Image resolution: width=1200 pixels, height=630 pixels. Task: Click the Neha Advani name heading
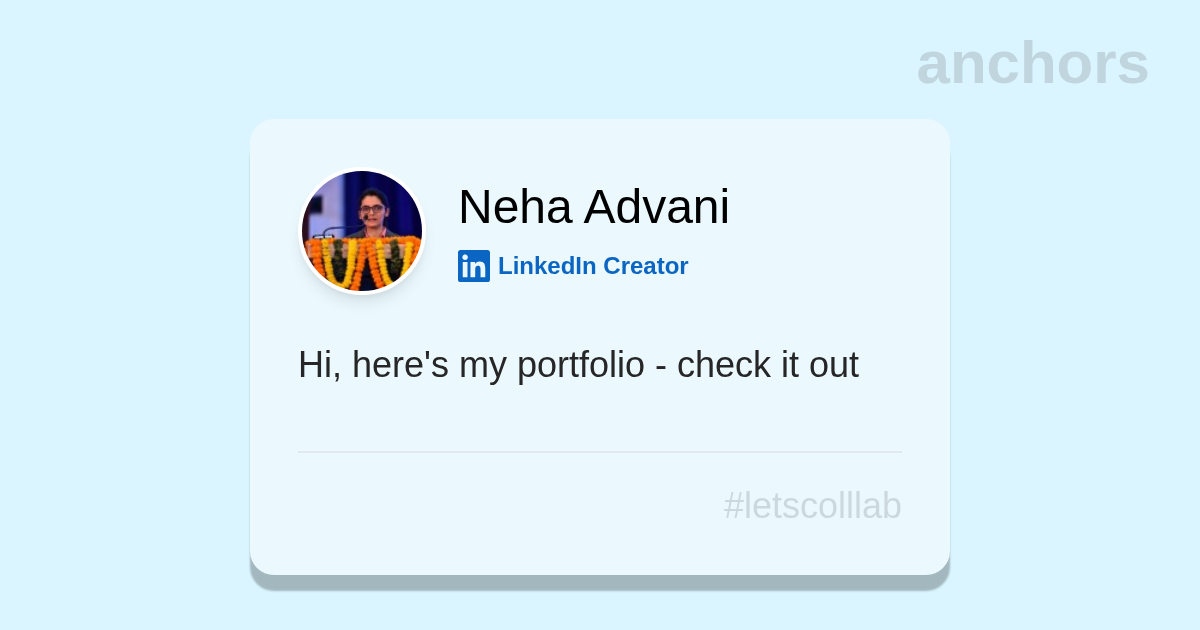click(593, 207)
